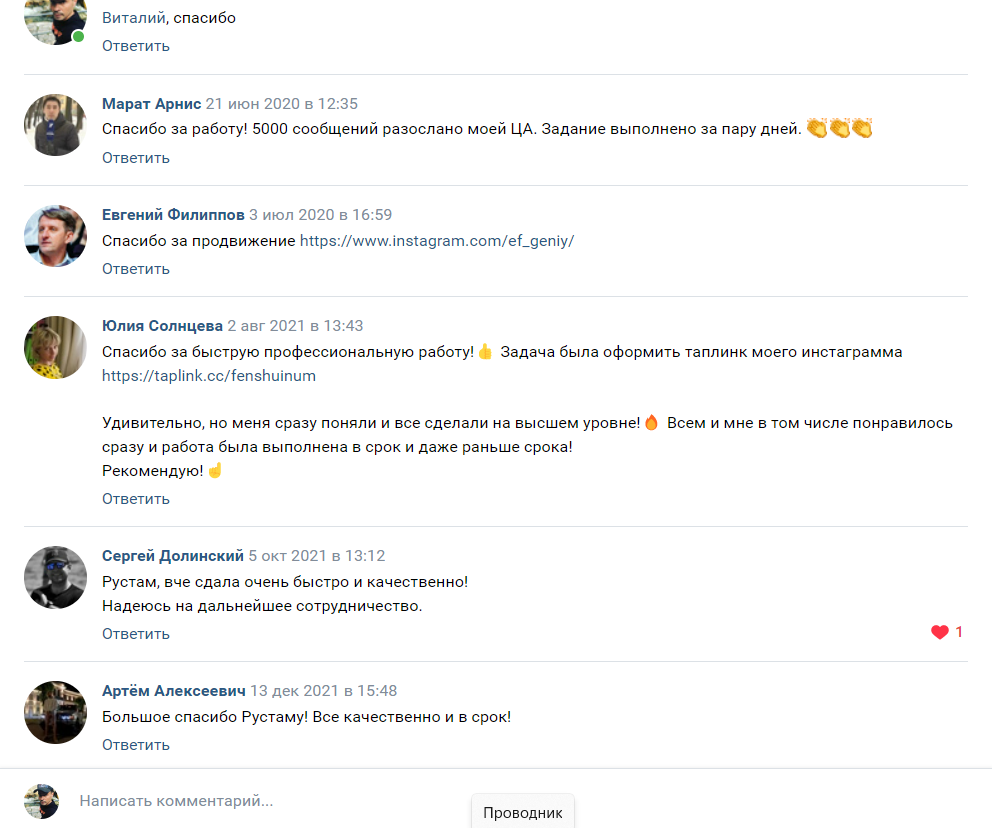The height and width of the screenshot is (828, 992).
Task: Click the heart like icon on Сергей's comment
Action: (x=939, y=632)
